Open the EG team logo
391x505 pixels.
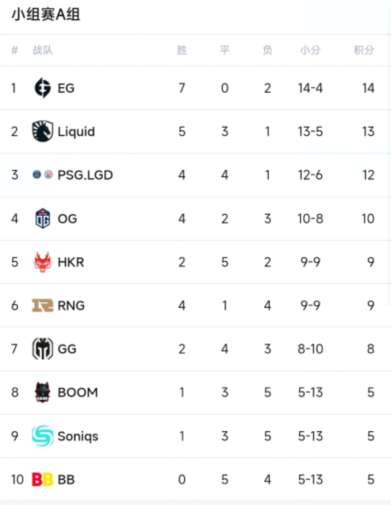tap(43, 88)
